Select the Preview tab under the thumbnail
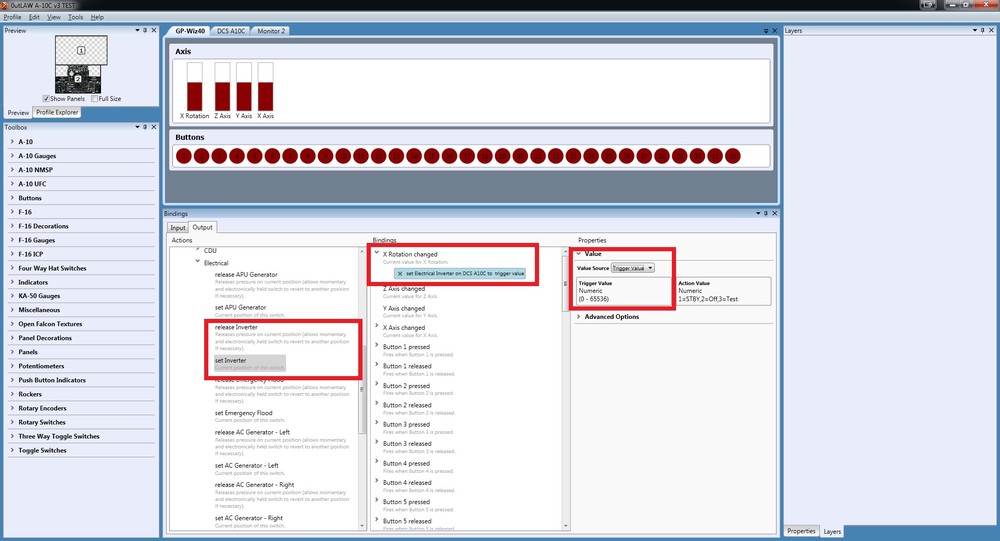Image resolution: width=1000 pixels, height=541 pixels. pyautogui.click(x=18, y=112)
